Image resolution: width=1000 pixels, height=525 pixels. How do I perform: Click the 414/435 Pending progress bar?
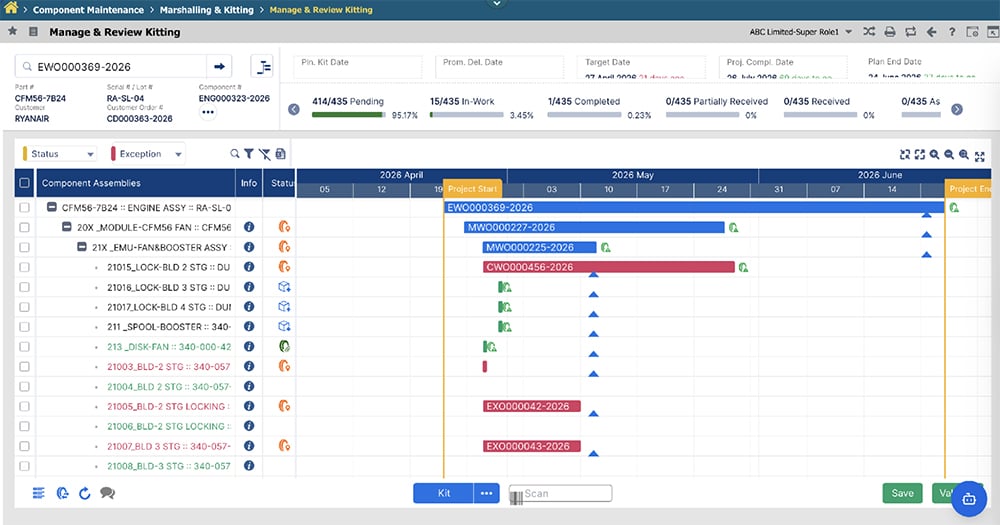pos(348,115)
